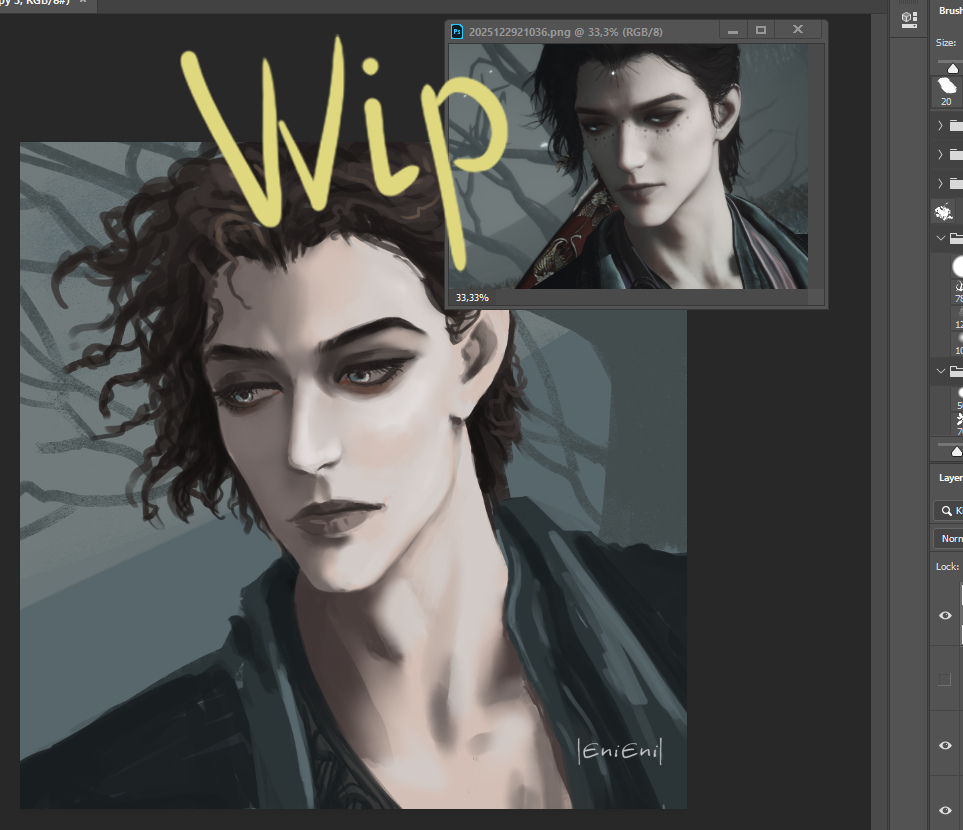Viewport: 963px width, 830px height.
Task: Click the 33,33% zoom field in reference window
Action: click(472, 297)
